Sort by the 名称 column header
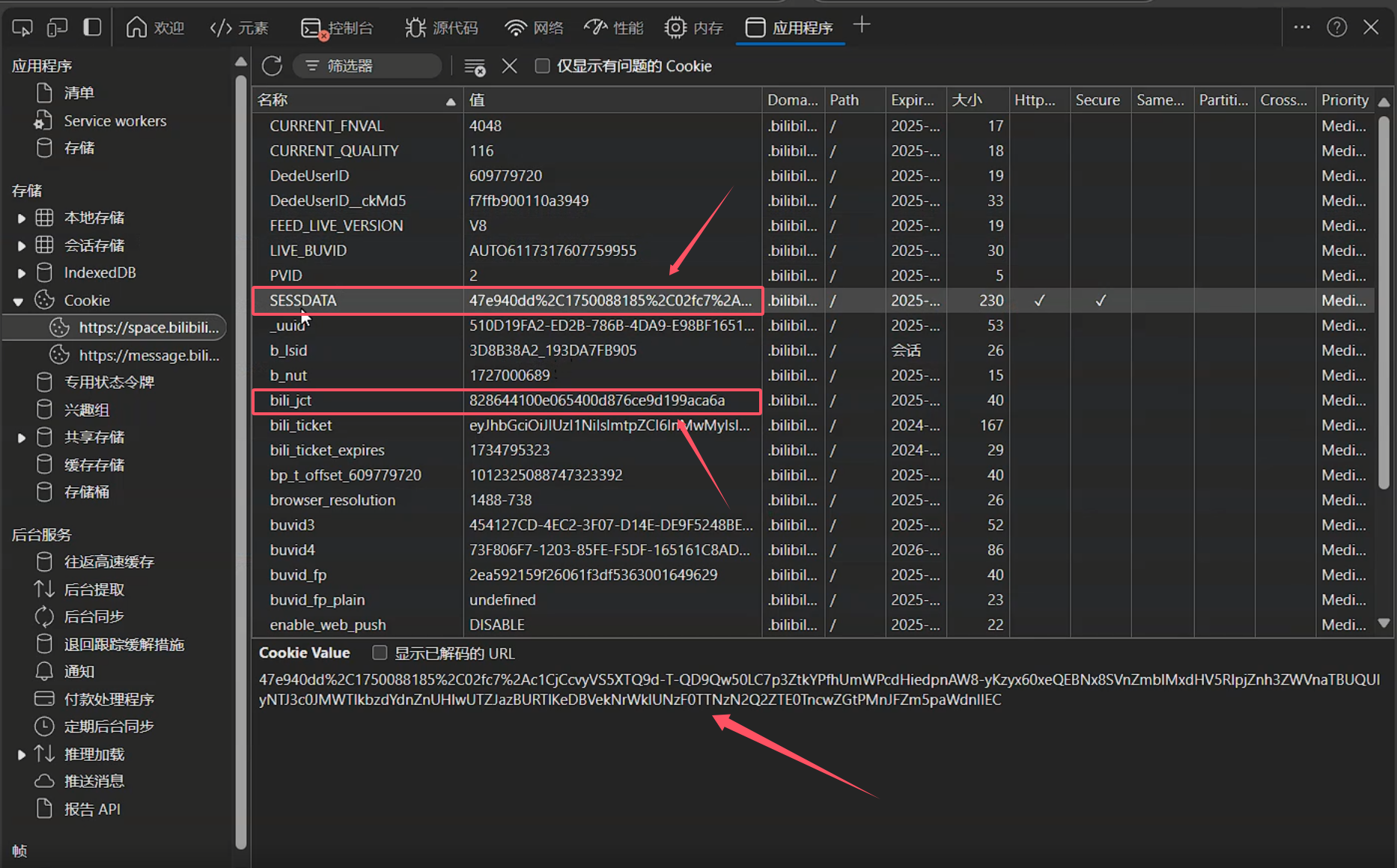Image resolution: width=1397 pixels, height=868 pixels. 357,100
